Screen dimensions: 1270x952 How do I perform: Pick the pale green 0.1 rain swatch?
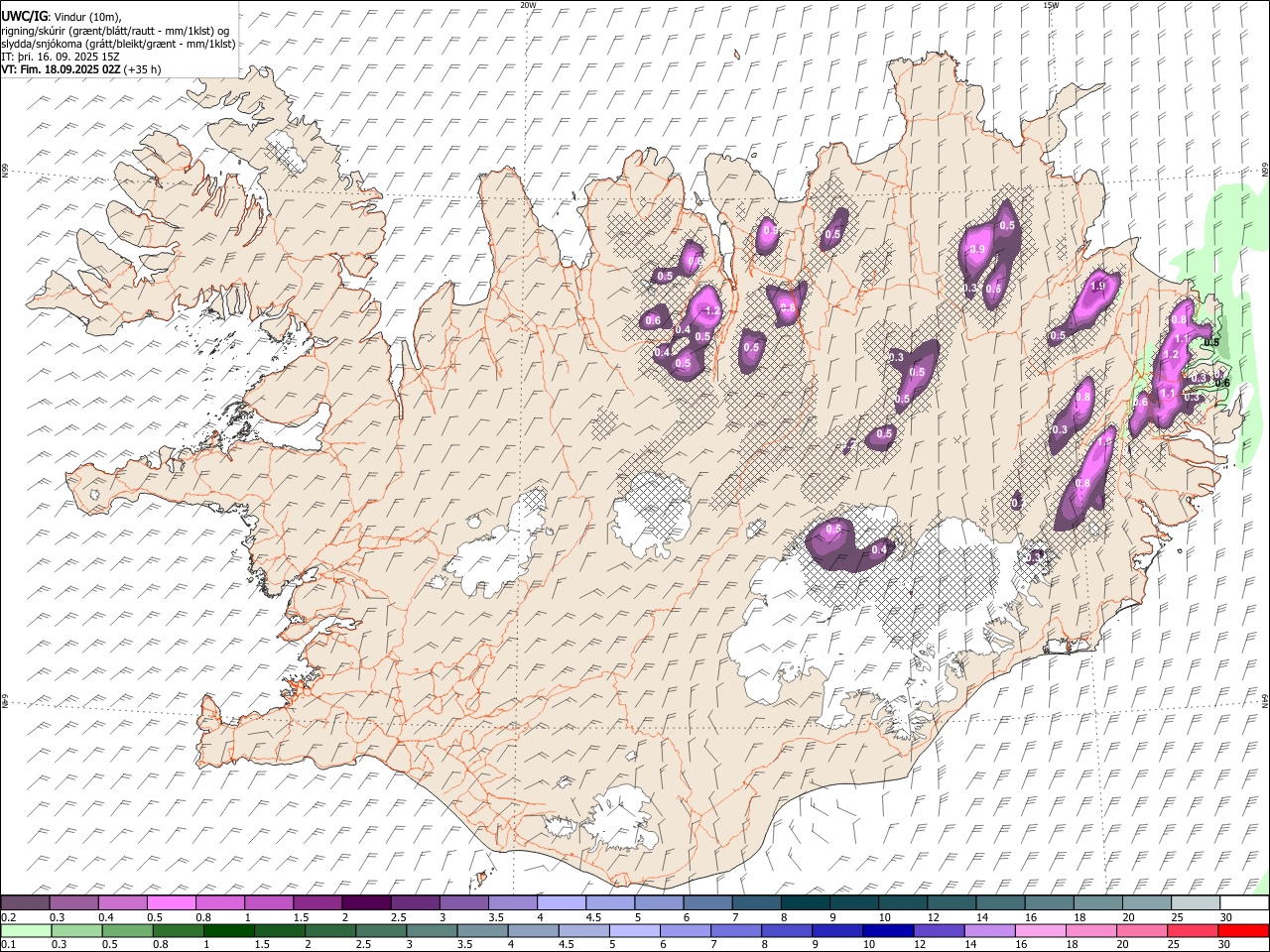(x=27, y=931)
